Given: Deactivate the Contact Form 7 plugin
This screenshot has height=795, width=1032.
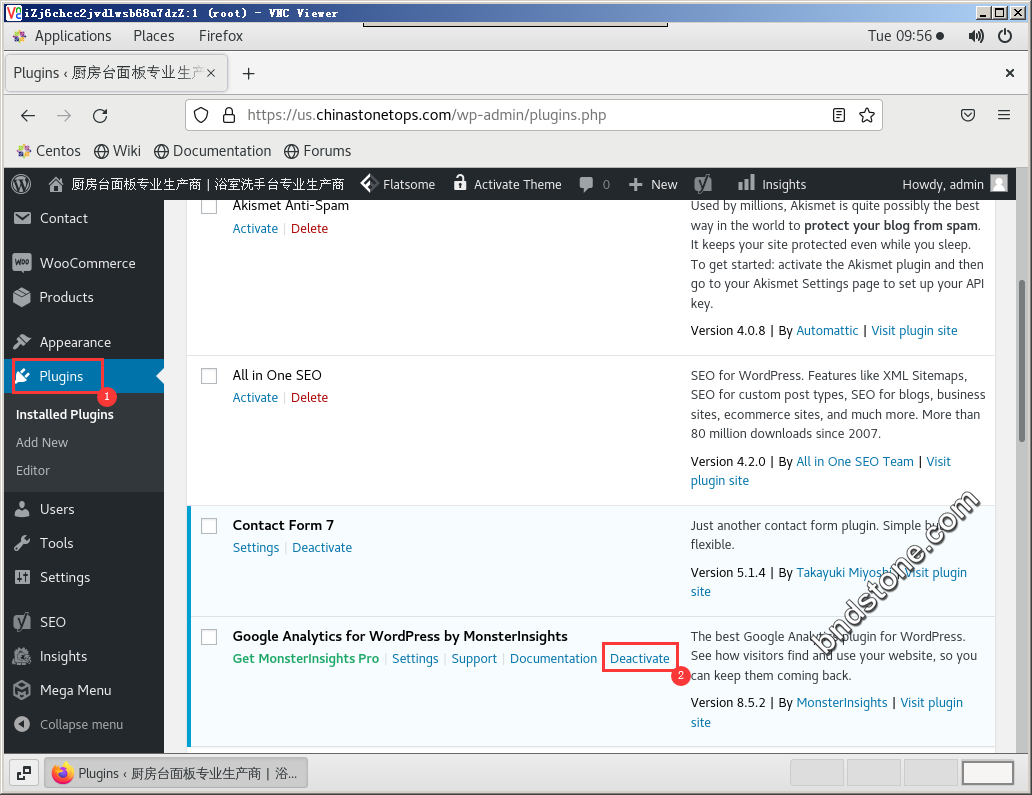Looking at the screenshot, I should [x=322, y=548].
